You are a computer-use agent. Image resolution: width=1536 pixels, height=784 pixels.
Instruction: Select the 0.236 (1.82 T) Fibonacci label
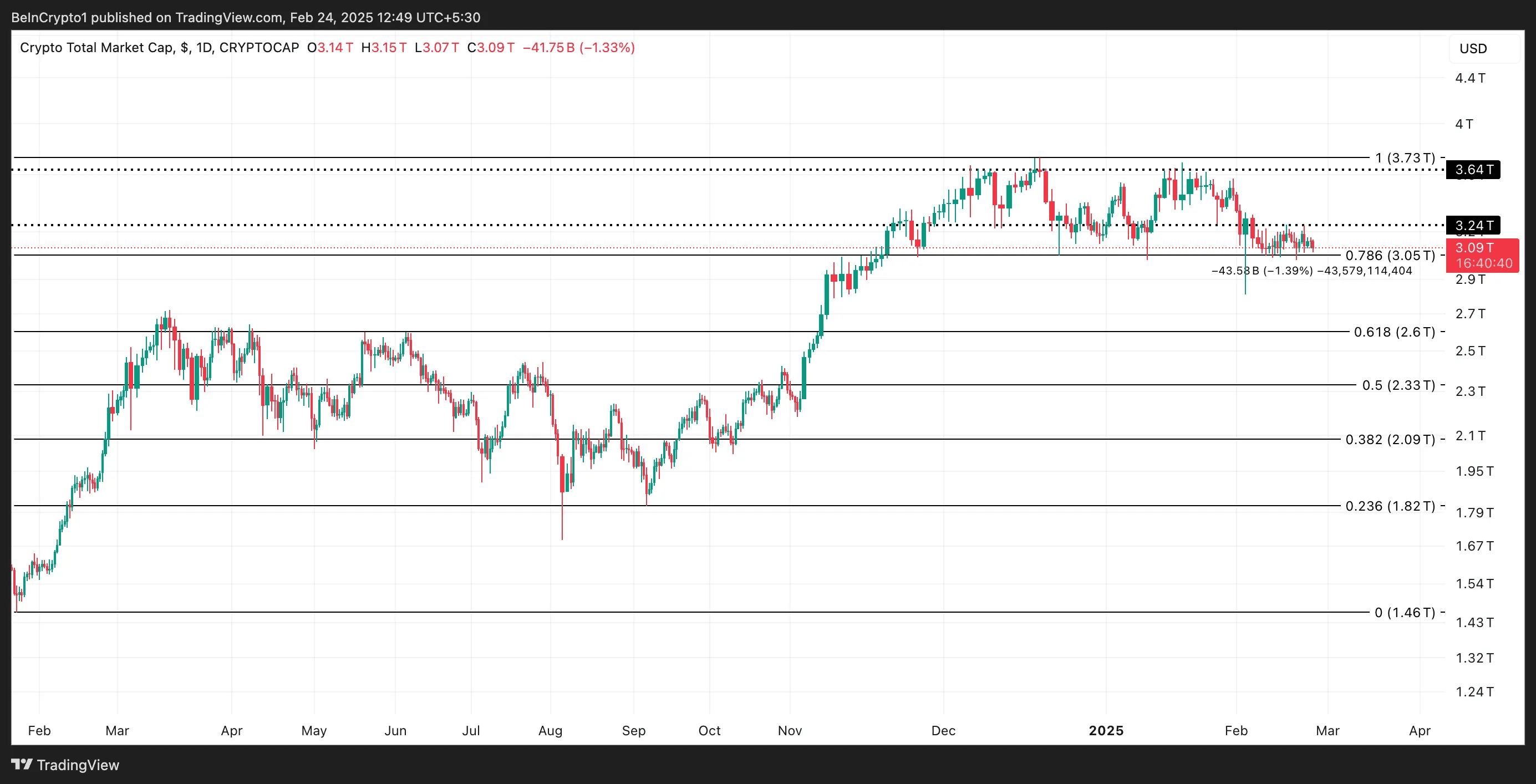tap(1390, 506)
